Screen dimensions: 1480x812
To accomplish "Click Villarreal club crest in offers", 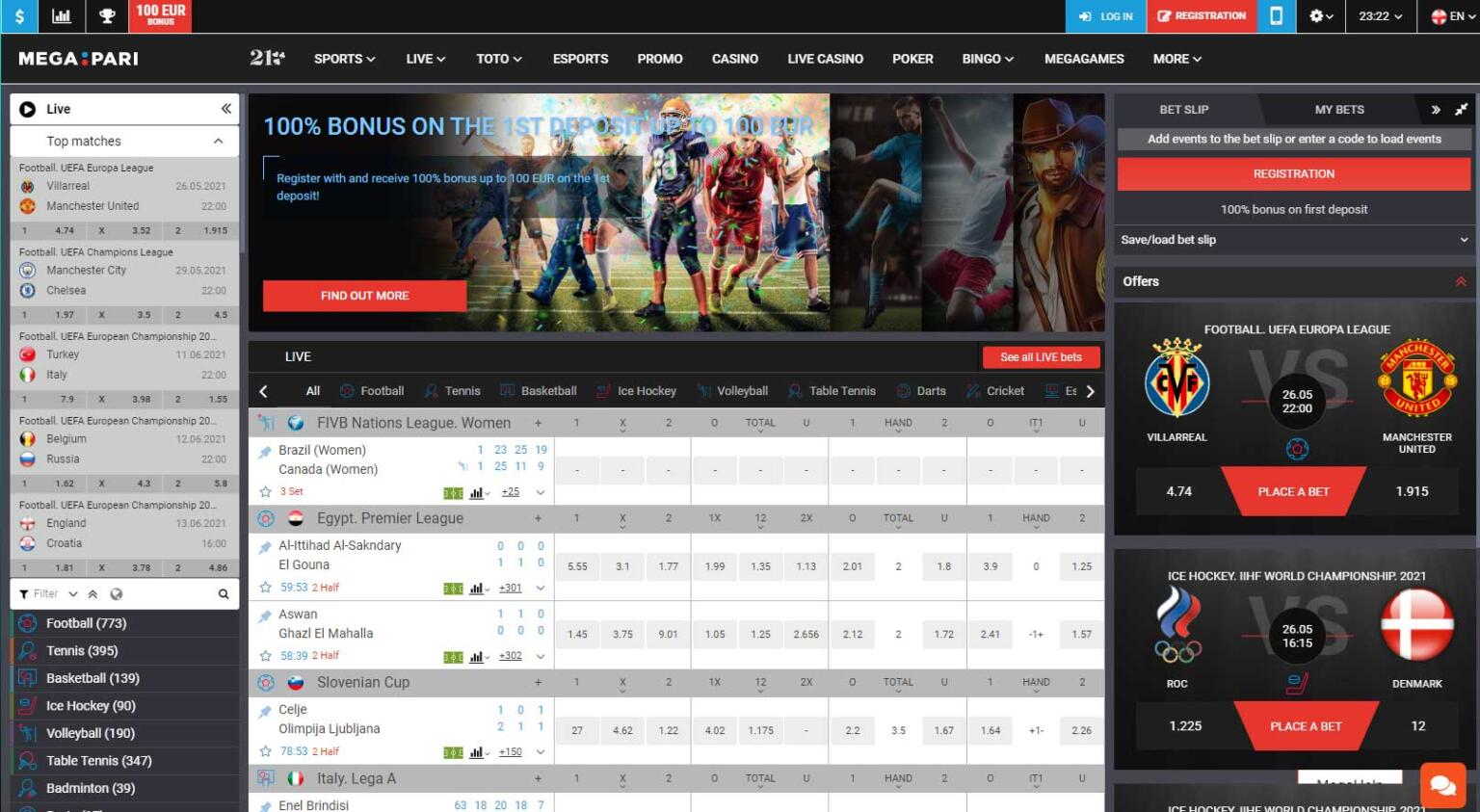I will pyautogui.click(x=1176, y=379).
